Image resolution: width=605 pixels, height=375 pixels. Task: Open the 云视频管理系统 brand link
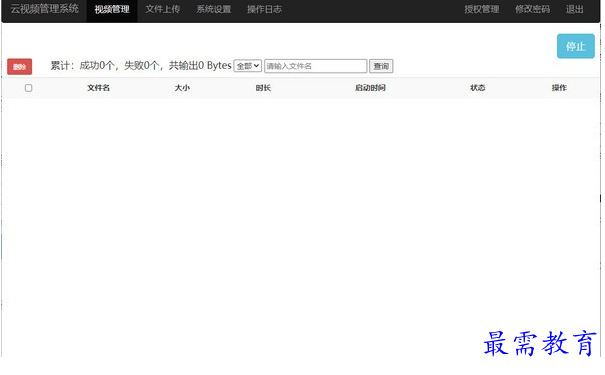click(x=44, y=9)
